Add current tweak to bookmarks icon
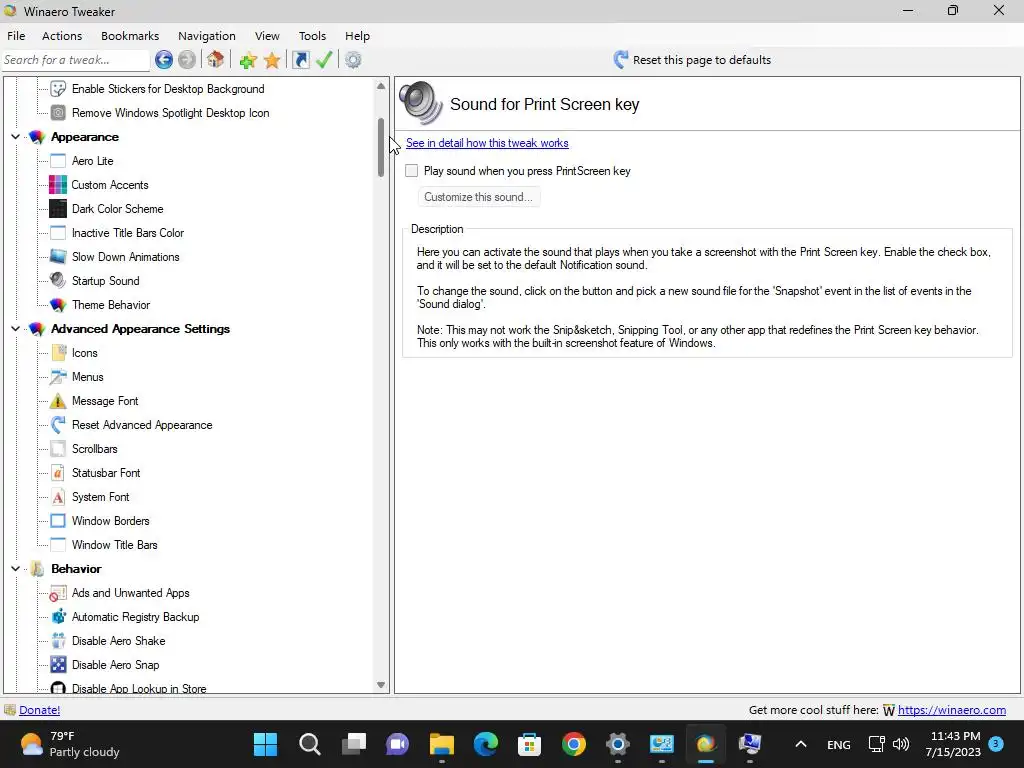This screenshot has width=1024, height=768. pos(248,60)
